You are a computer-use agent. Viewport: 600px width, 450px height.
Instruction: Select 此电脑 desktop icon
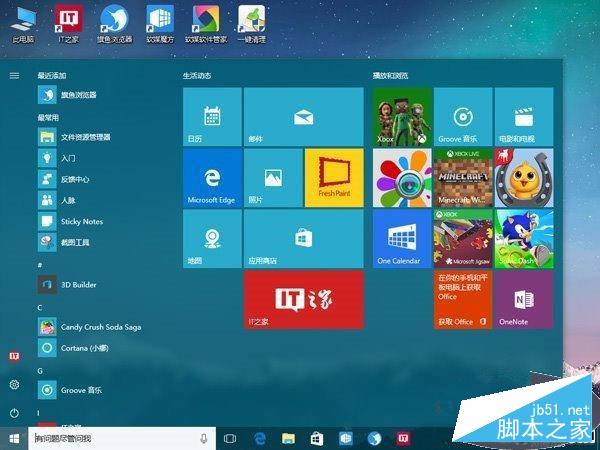[x=23, y=24]
